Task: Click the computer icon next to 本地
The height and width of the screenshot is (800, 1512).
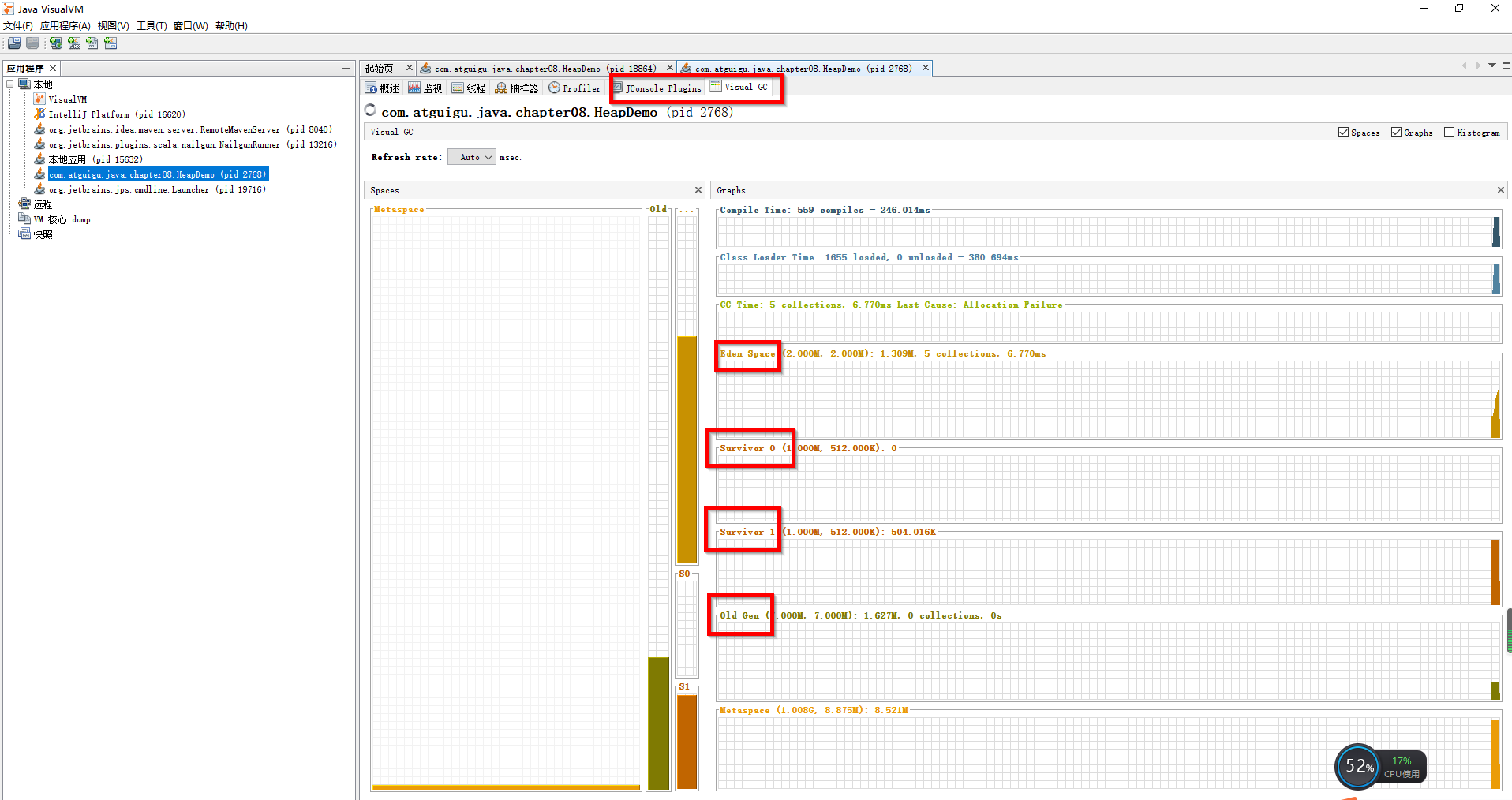Action: 24,84
